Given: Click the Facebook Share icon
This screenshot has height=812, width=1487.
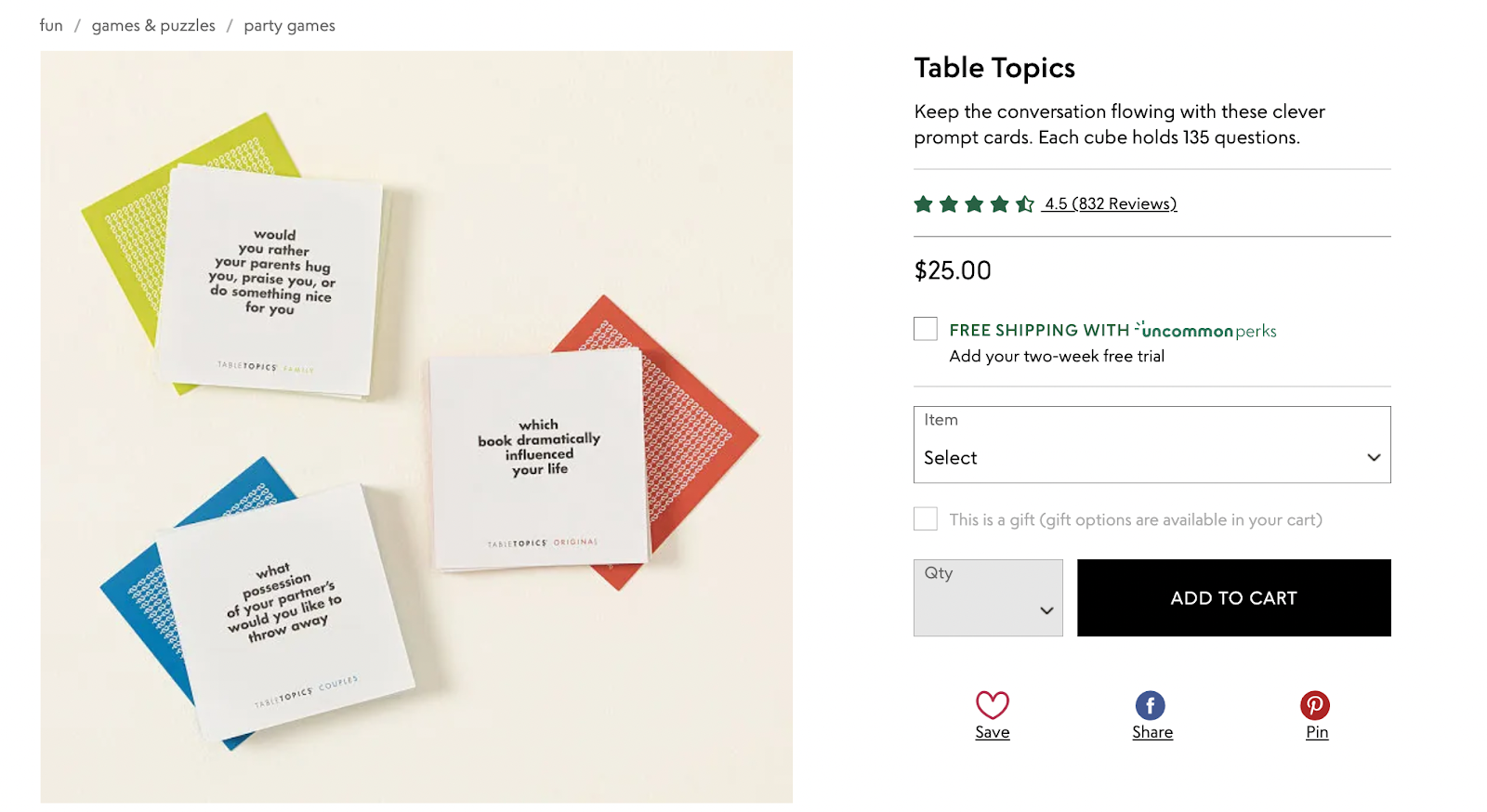Looking at the screenshot, I should 1150,705.
